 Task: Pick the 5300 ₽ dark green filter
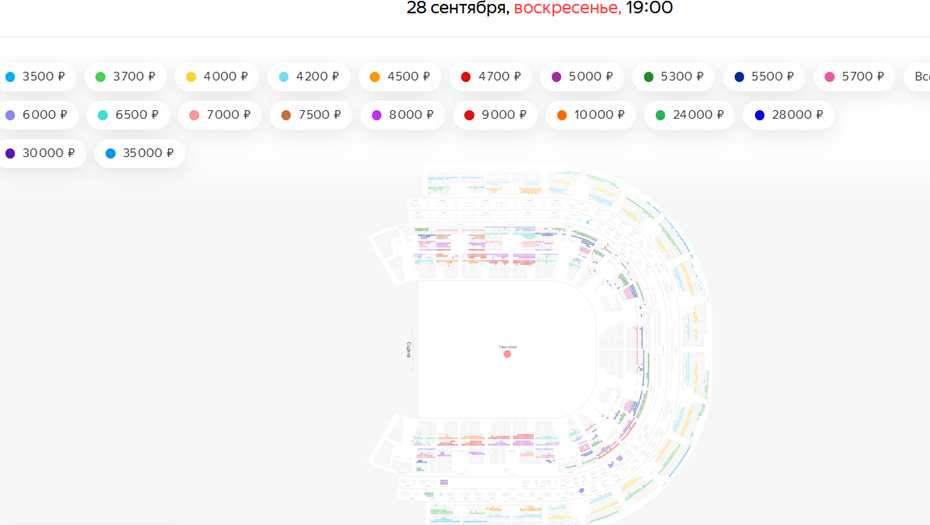674,77
